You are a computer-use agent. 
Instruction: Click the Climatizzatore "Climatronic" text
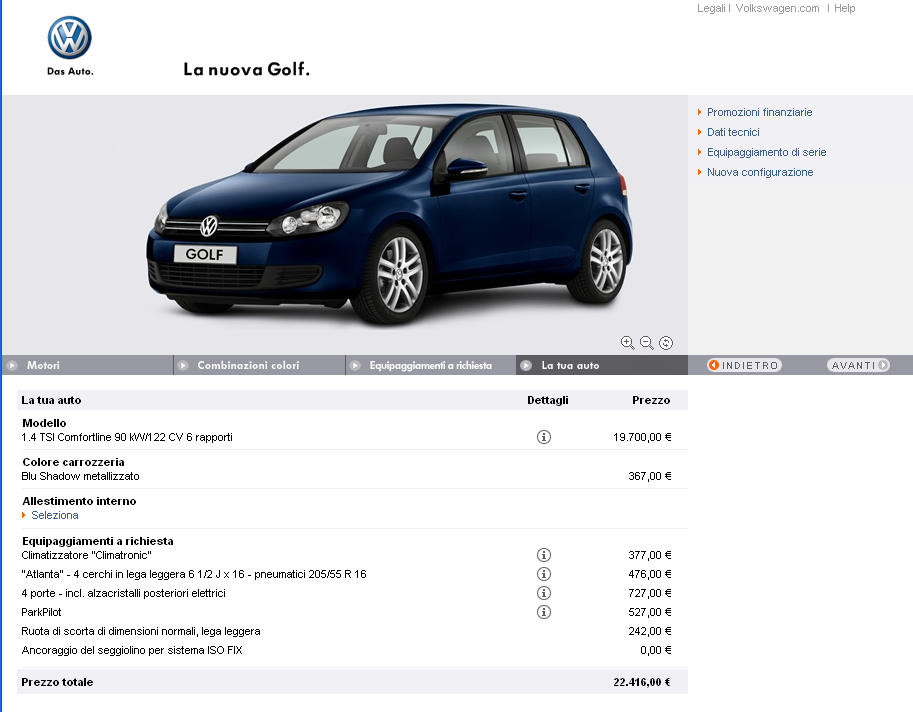[86, 555]
